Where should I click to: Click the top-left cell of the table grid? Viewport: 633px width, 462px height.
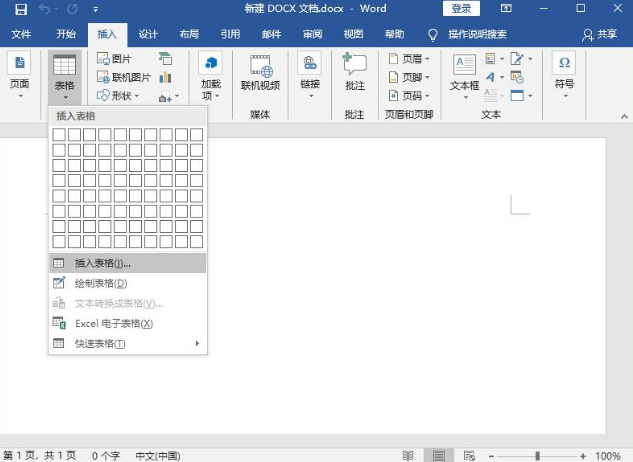(x=59, y=134)
